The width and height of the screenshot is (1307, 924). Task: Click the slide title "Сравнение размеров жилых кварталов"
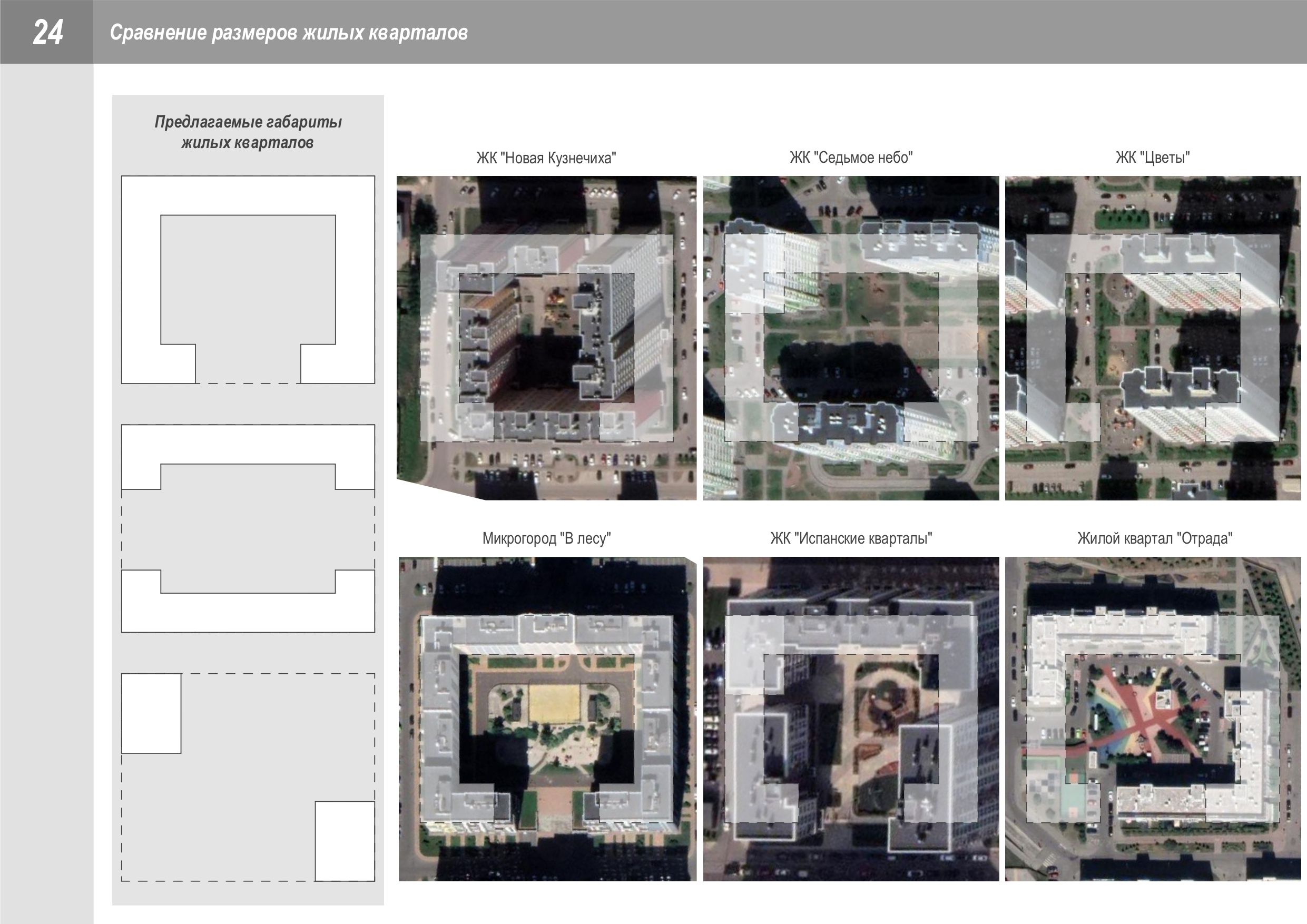coord(289,33)
